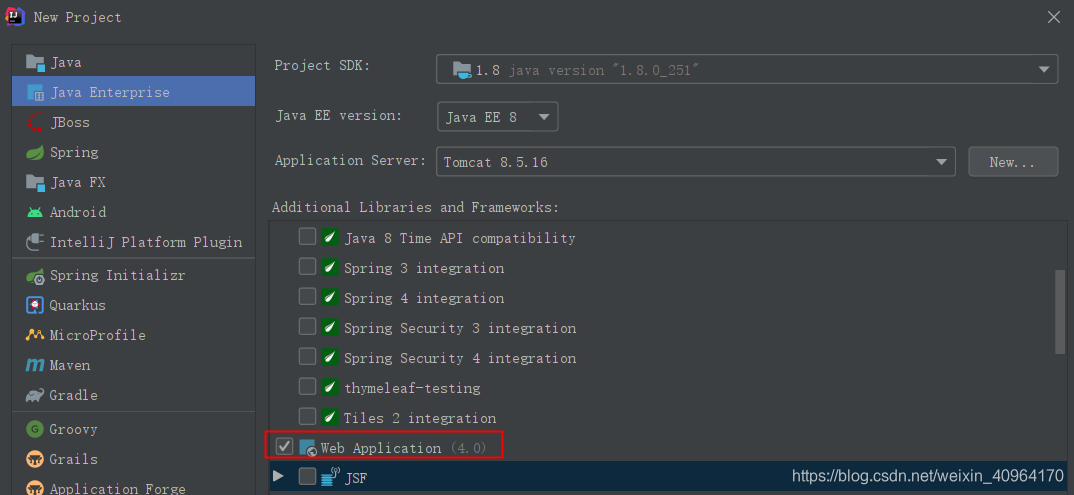The image size is (1074, 495).
Task: Click the leaf icon beside Java 8 Time API compatibility
Action: 330,238
